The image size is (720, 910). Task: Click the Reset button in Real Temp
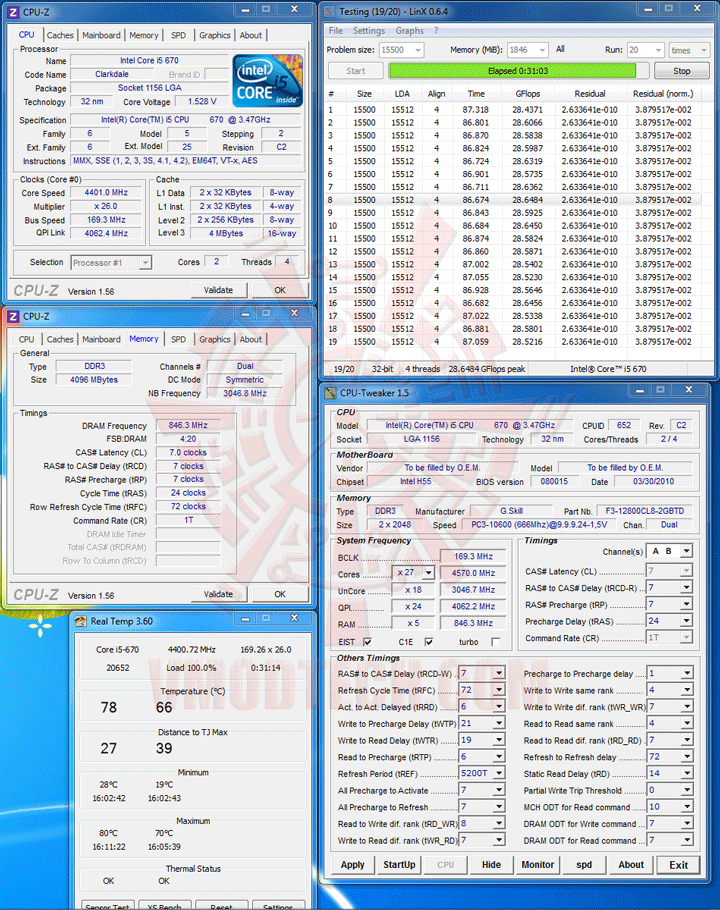pos(221,905)
